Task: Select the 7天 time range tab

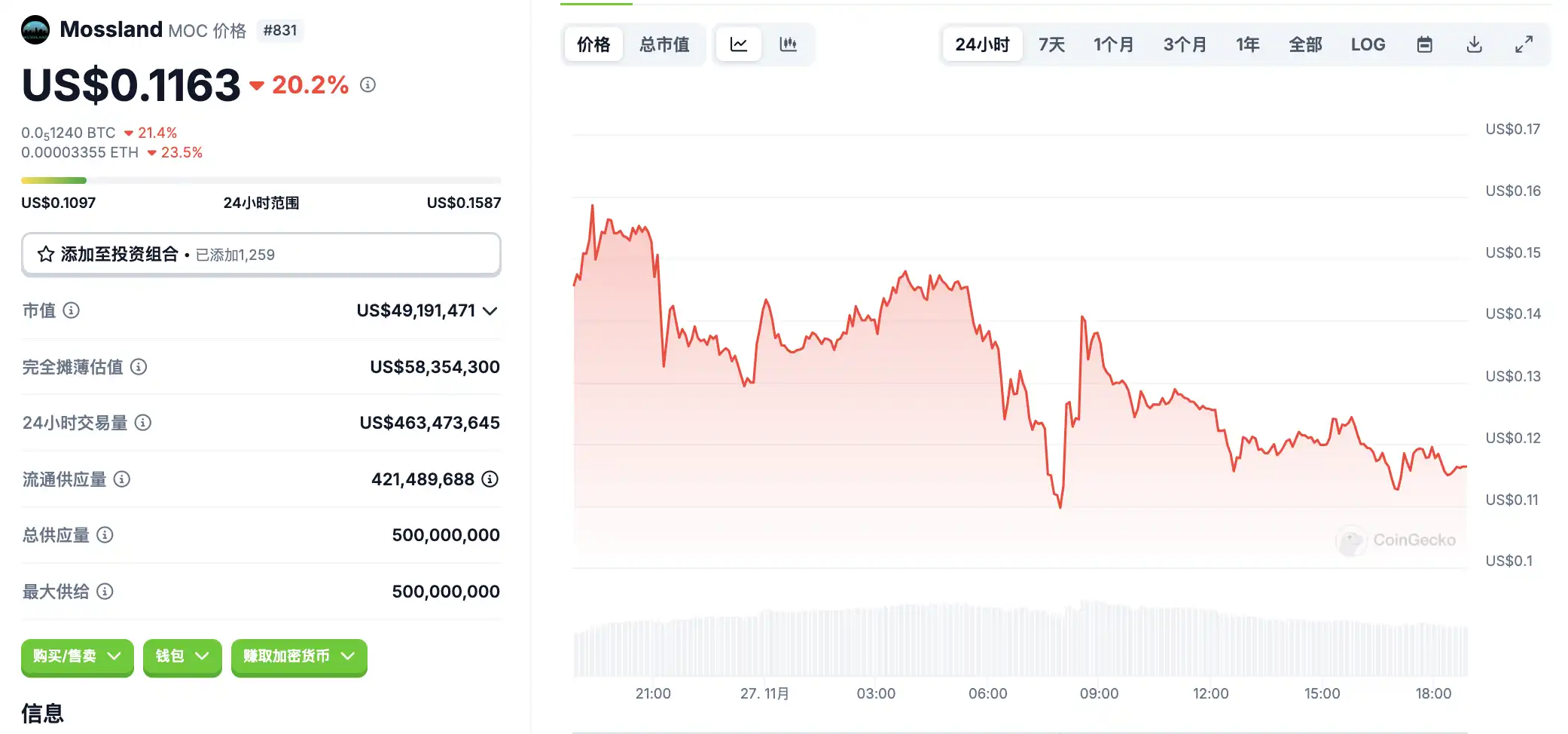Action: [x=1051, y=44]
